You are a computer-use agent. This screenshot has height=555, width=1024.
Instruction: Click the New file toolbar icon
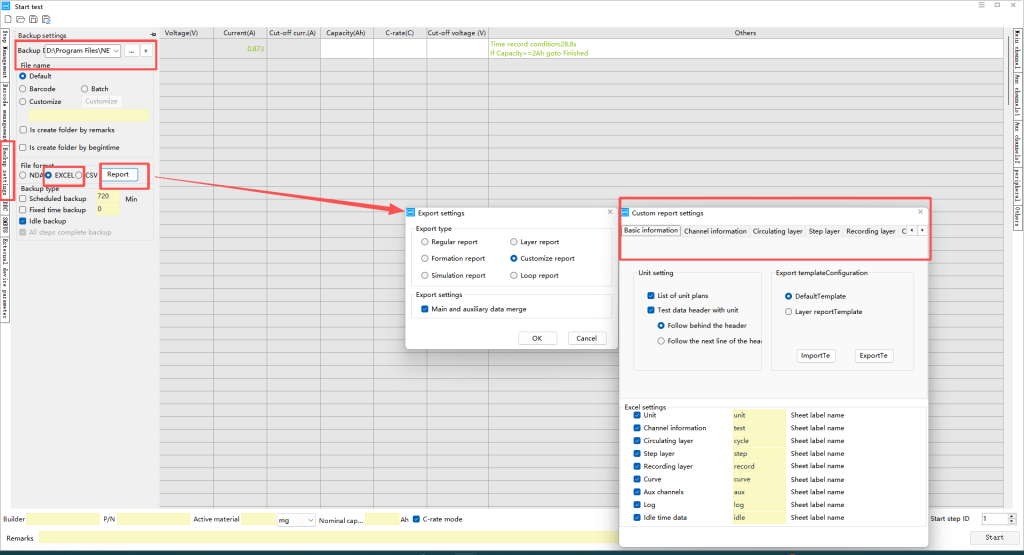pos(8,20)
